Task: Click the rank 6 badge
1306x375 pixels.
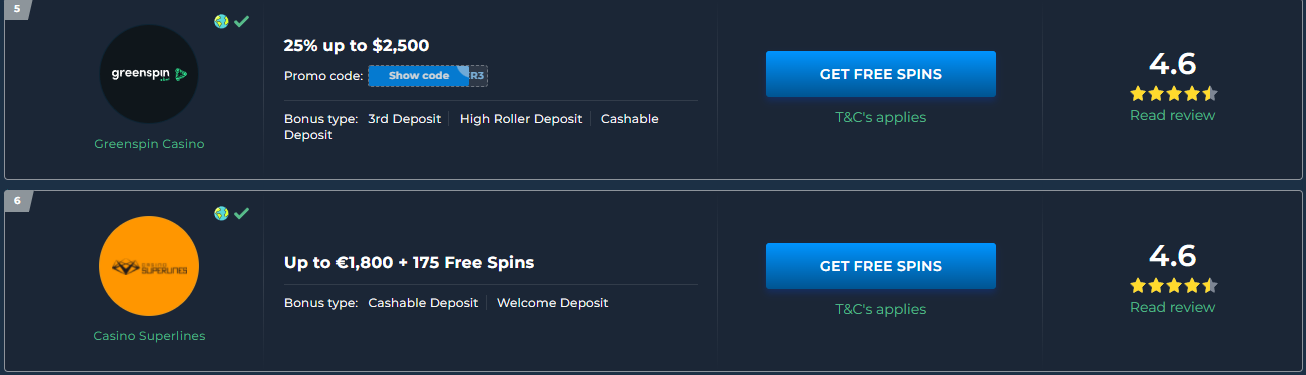Action: [16, 201]
